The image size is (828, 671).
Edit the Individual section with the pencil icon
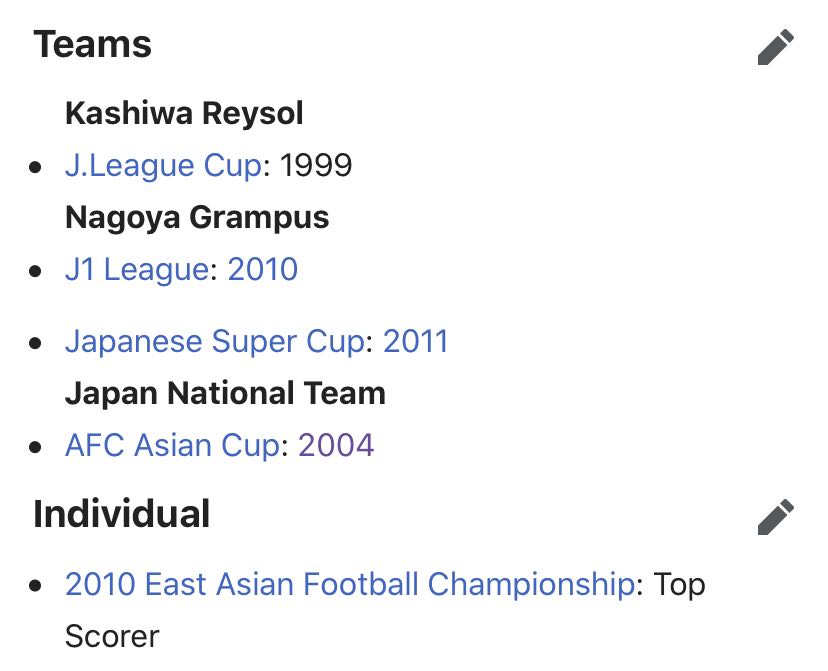coord(775,516)
